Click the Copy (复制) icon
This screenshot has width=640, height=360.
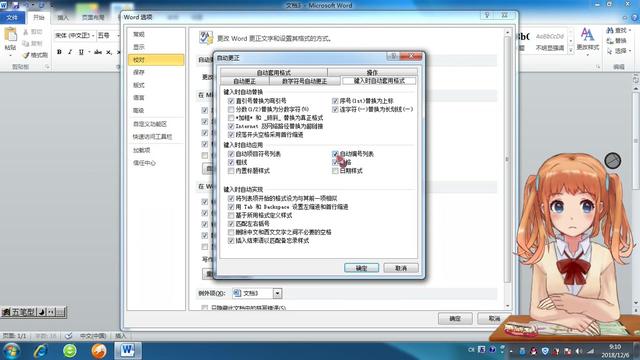pyautogui.click(x=26, y=43)
